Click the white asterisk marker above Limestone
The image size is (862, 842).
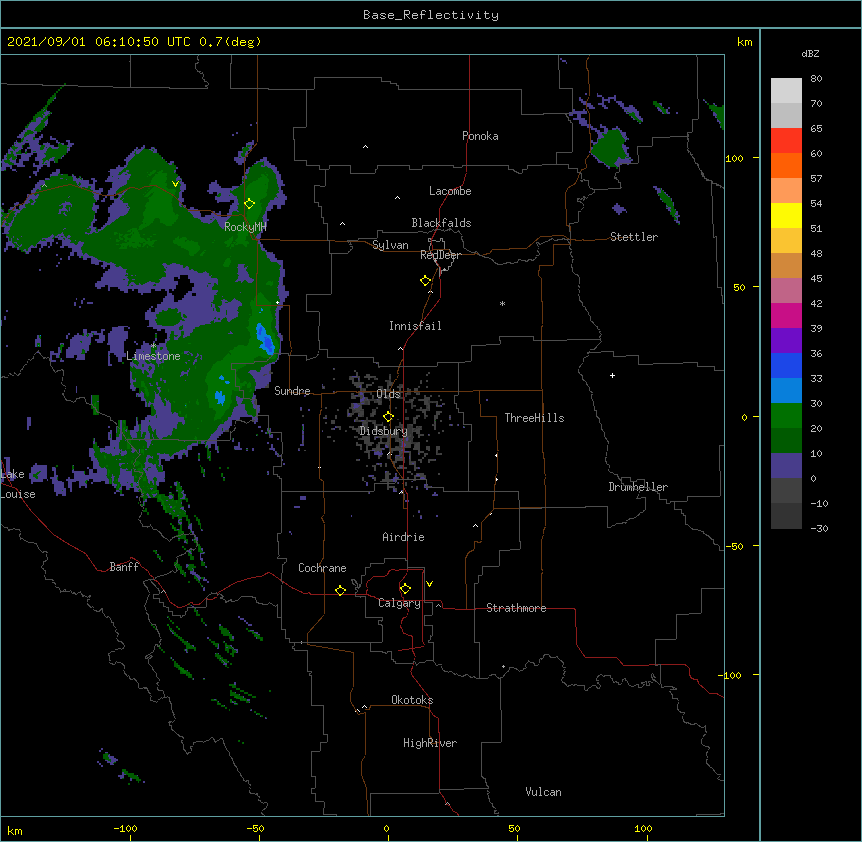click(153, 346)
